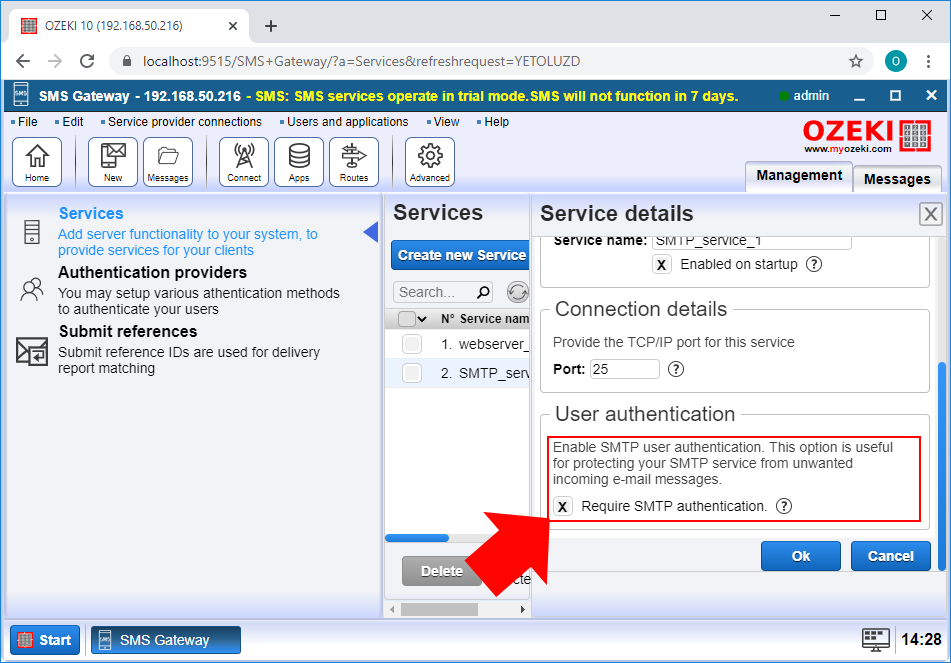Toggle Require SMTP authentication checkbox
The width and height of the screenshot is (951, 663).
(x=562, y=506)
